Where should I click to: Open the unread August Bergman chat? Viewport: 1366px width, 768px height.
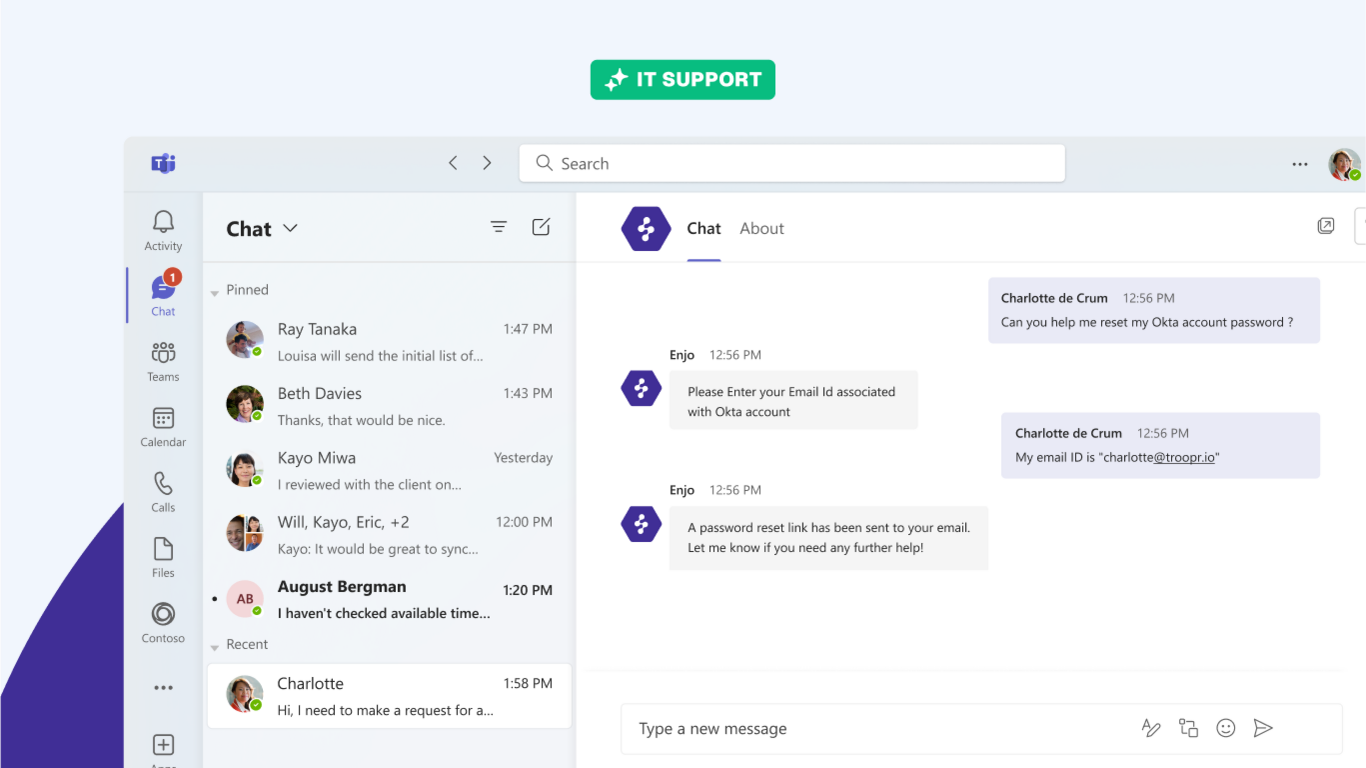389,599
